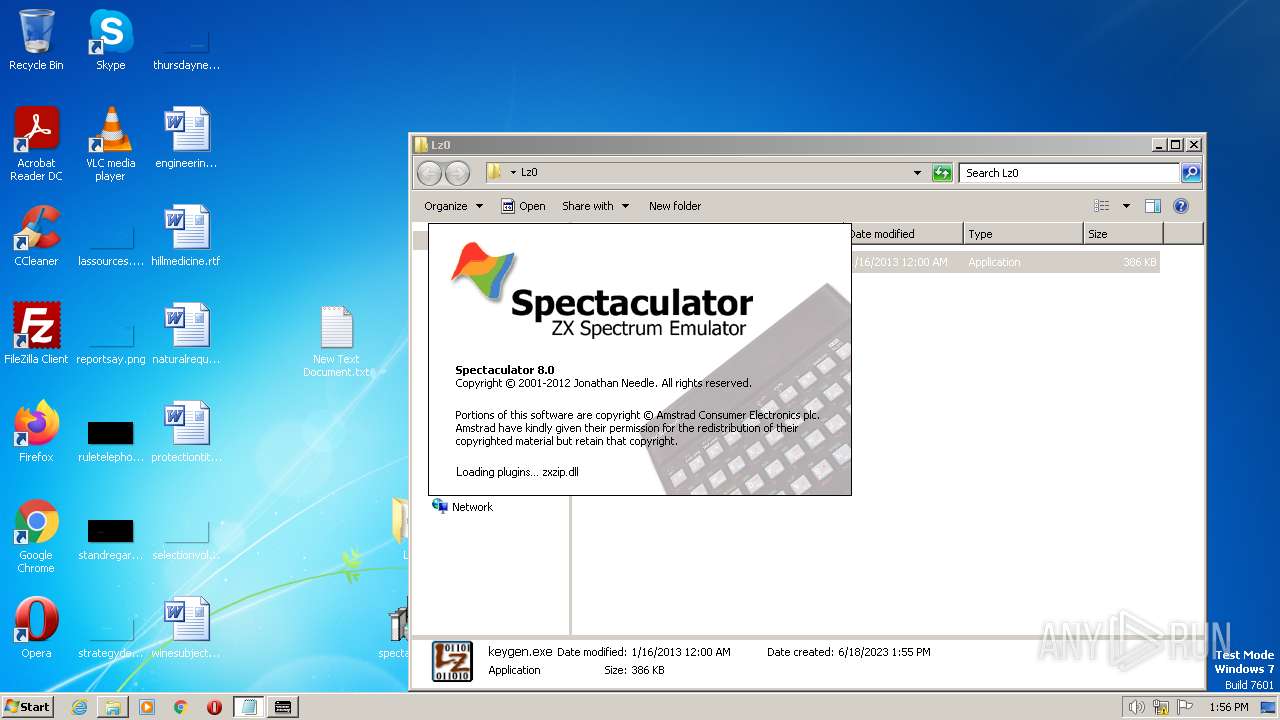This screenshot has width=1280, height=720.
Task: Expand the Lz0 breadcrumb path arrow
Action: (x=513, y=173)
